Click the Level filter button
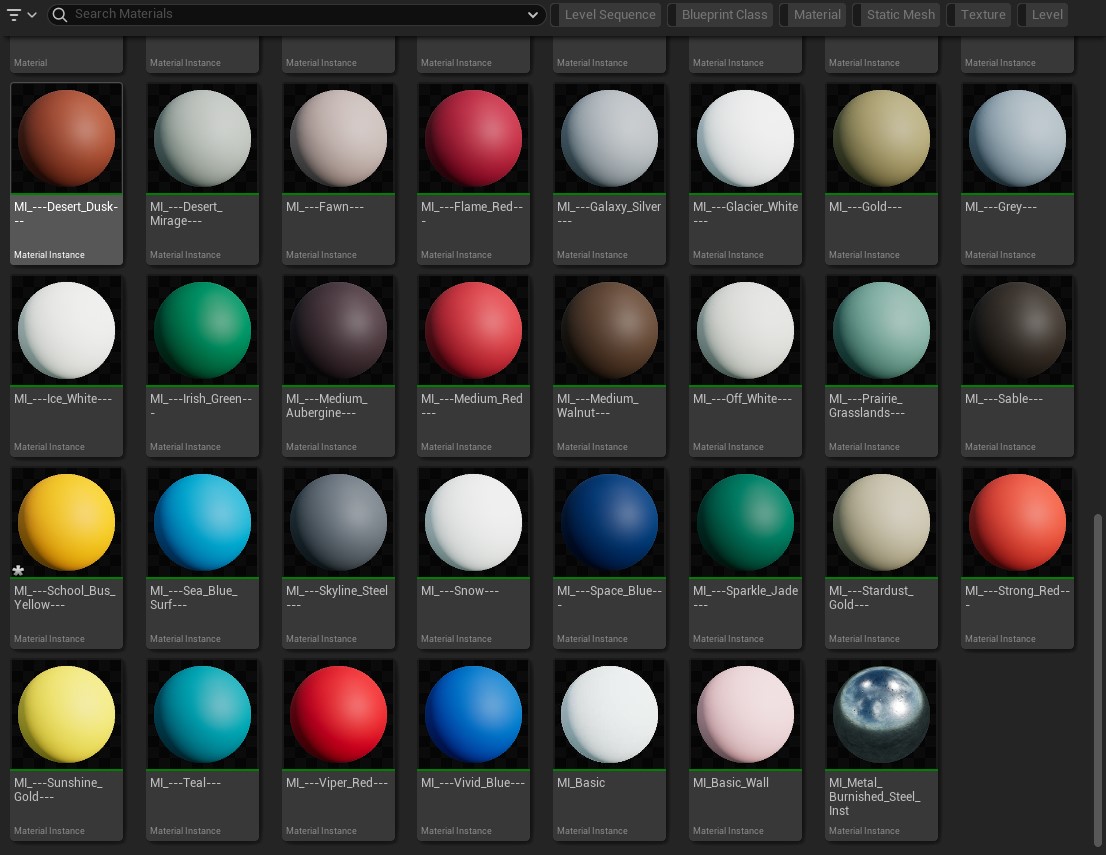 click(1046, 15)
